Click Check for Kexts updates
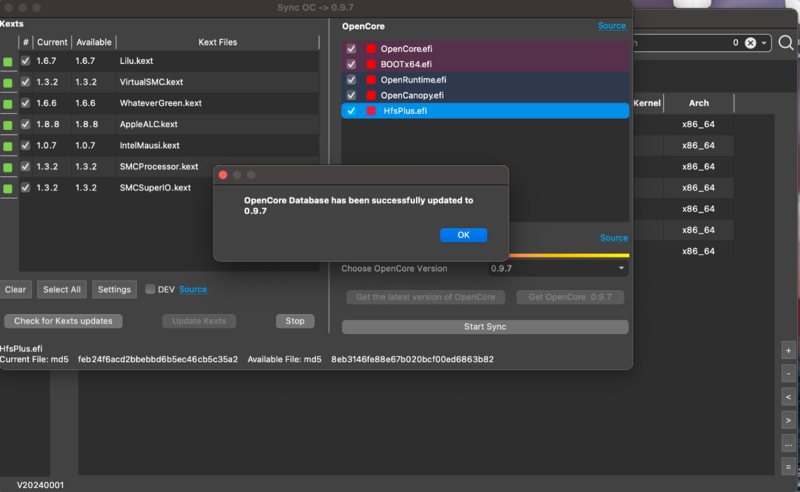The height and width of the screenshot is (492, 800). click(63, 321)
